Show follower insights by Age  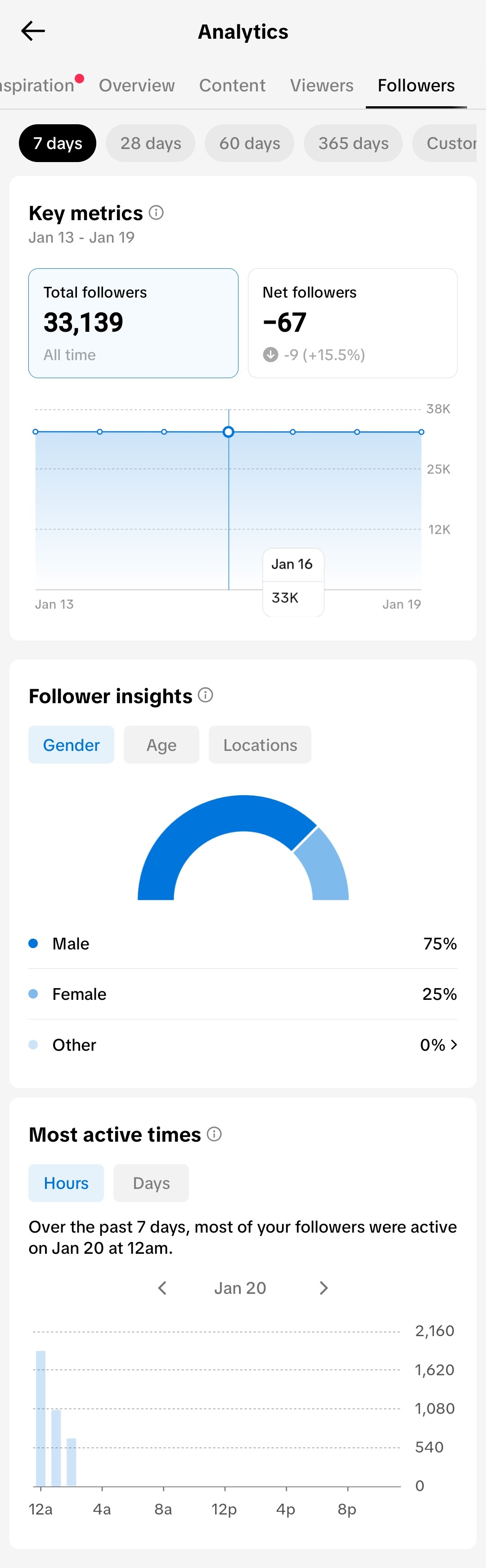161,745
